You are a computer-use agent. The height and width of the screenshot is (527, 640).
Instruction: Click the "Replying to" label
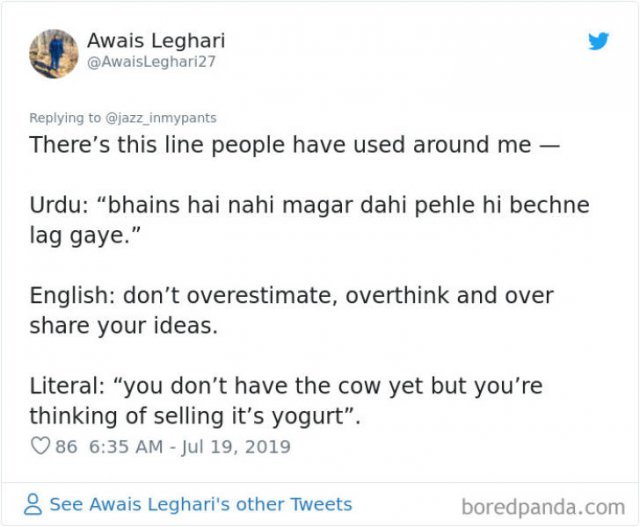tap(65, 118)
